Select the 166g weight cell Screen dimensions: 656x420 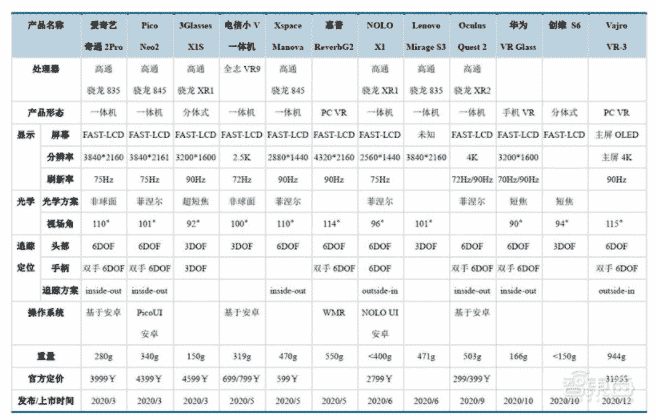tap(518, 356)
